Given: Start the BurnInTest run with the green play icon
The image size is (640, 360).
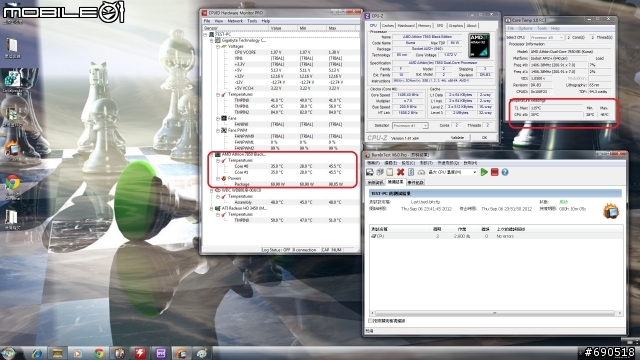Looking at the screenshot, I should [484, 172].
